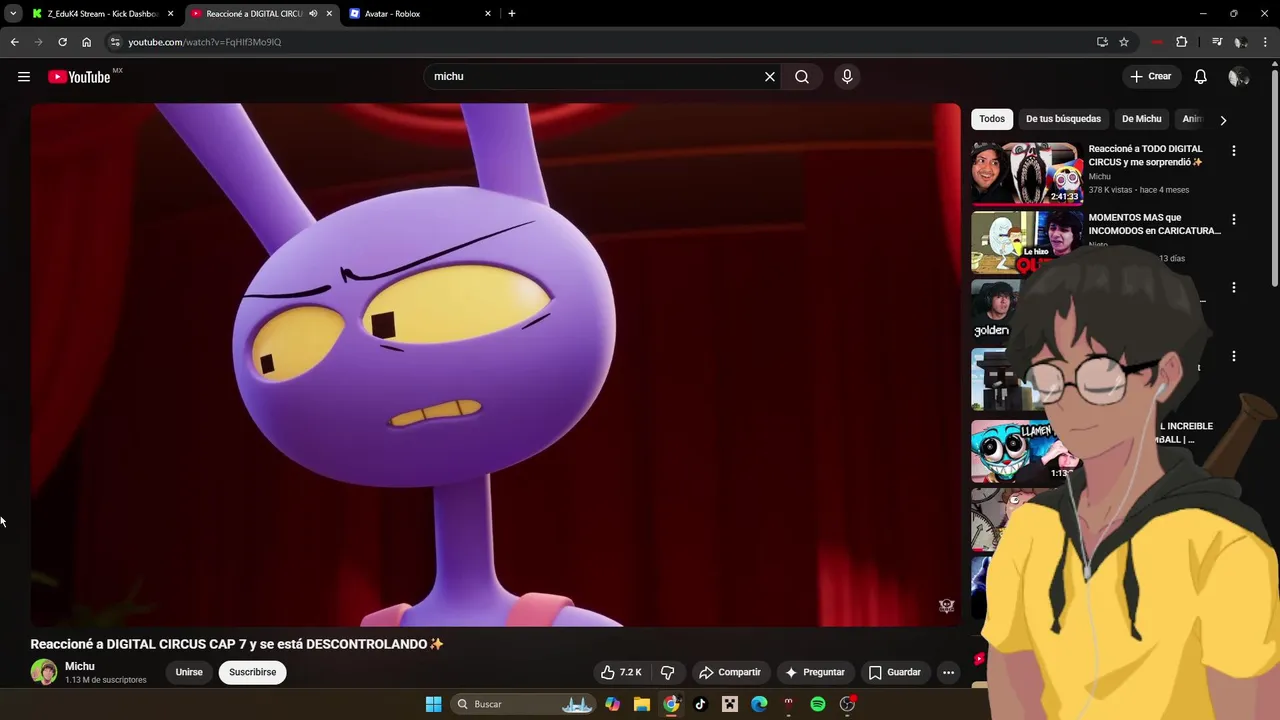Close the Avatar - Roblox tab
The width and height of the screenshot is (1280, 720).
pyautogui.click(x=488, y=14)
